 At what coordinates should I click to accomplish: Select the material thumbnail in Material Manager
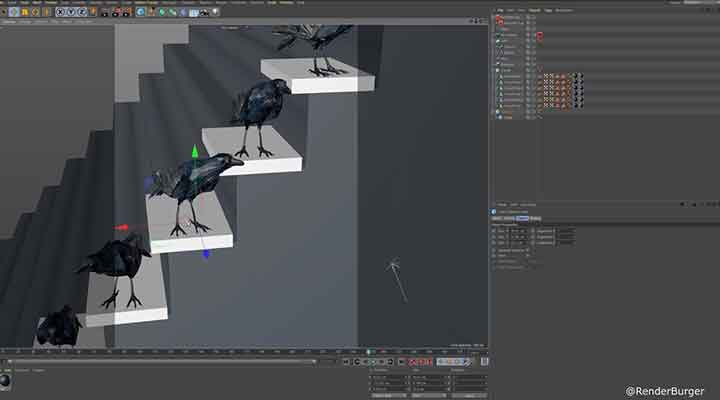tap(7, 380)
